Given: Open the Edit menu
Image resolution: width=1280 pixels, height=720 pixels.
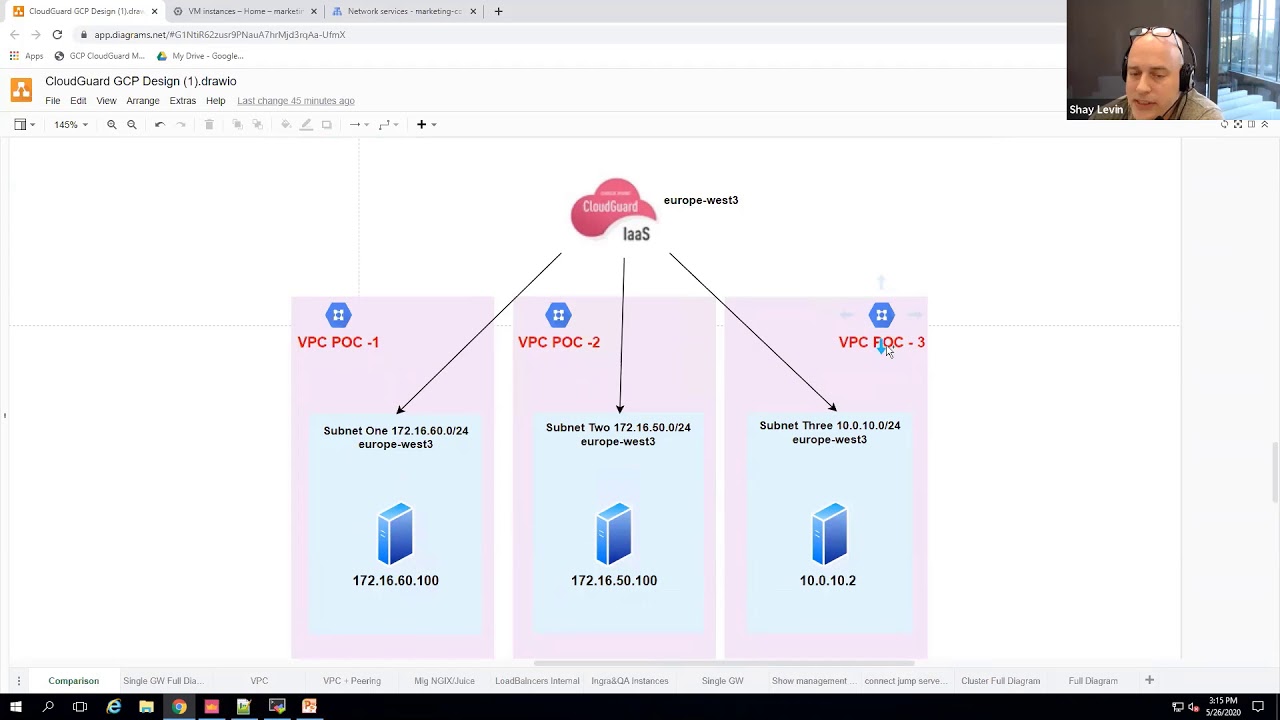Looking at the screenshot, I should pyautogui.click(x=78, y=101).
